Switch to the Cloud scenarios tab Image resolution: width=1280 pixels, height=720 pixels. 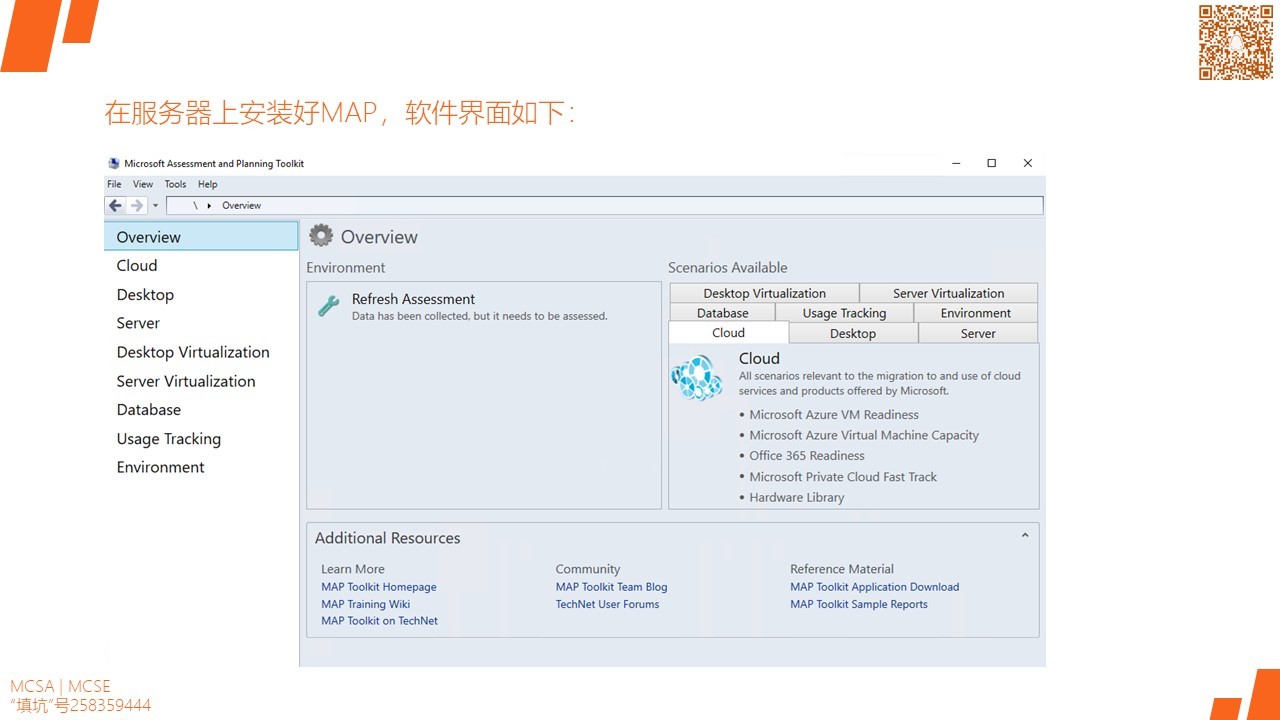tap(728, 333)
